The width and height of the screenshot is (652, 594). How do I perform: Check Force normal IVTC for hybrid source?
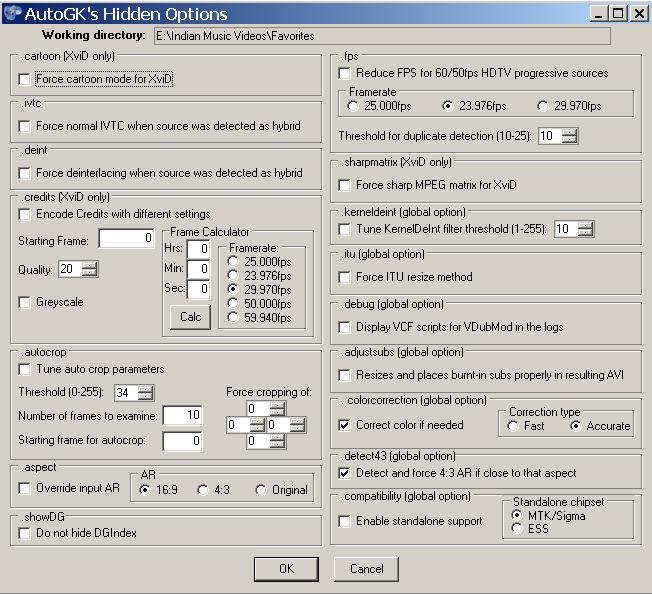point(25,126)
